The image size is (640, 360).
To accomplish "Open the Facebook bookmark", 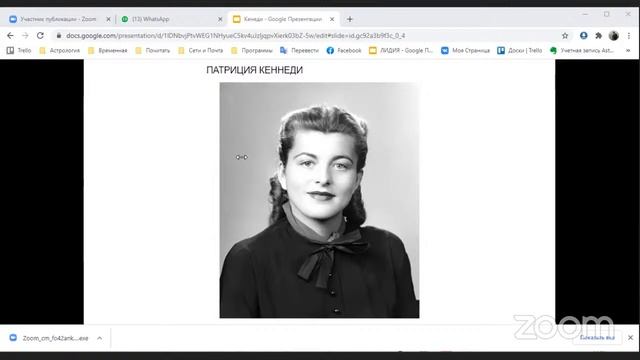I will pyautogui.click(x=344, y=51).
